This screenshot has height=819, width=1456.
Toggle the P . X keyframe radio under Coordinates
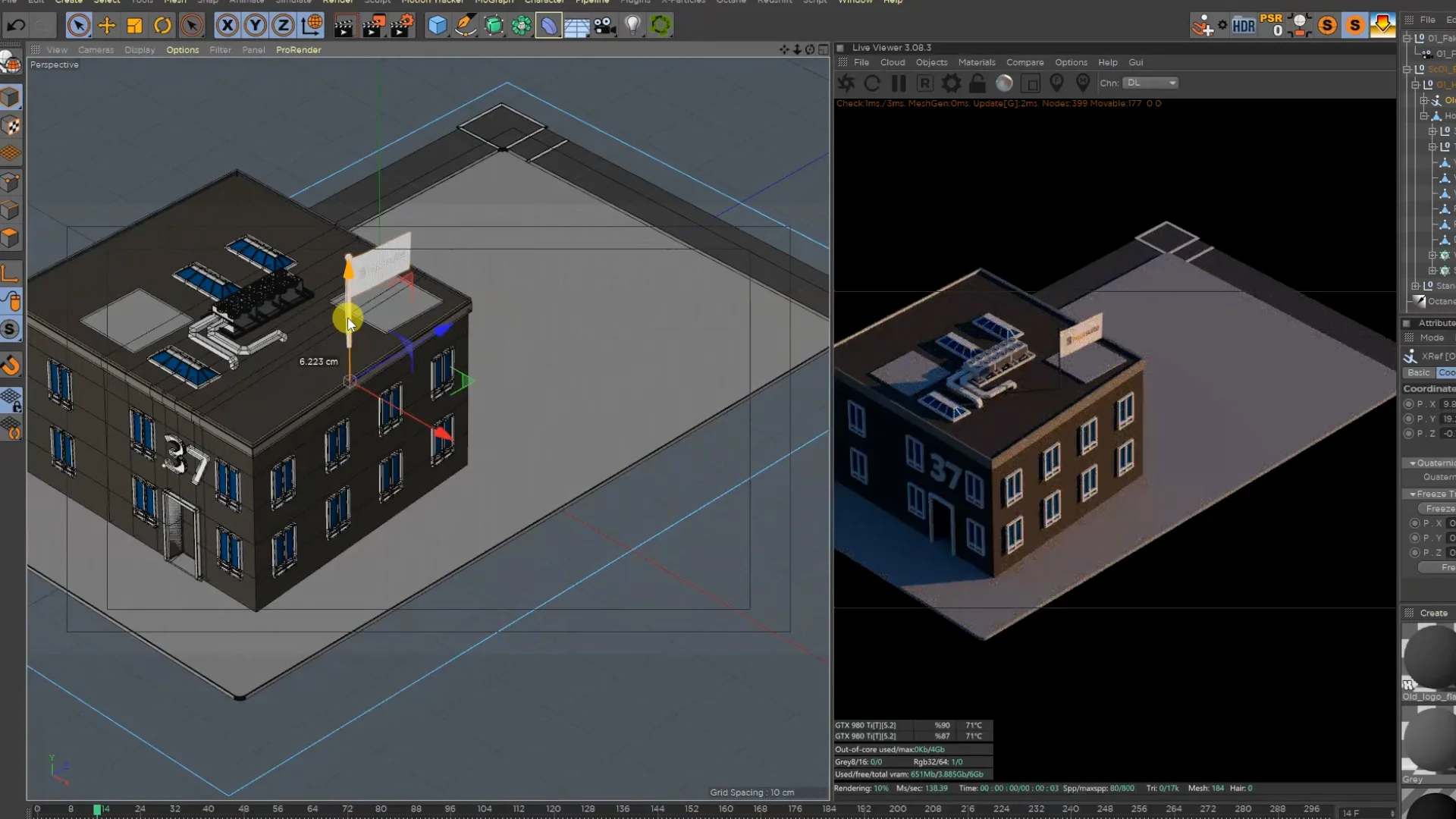point(1408,404)
